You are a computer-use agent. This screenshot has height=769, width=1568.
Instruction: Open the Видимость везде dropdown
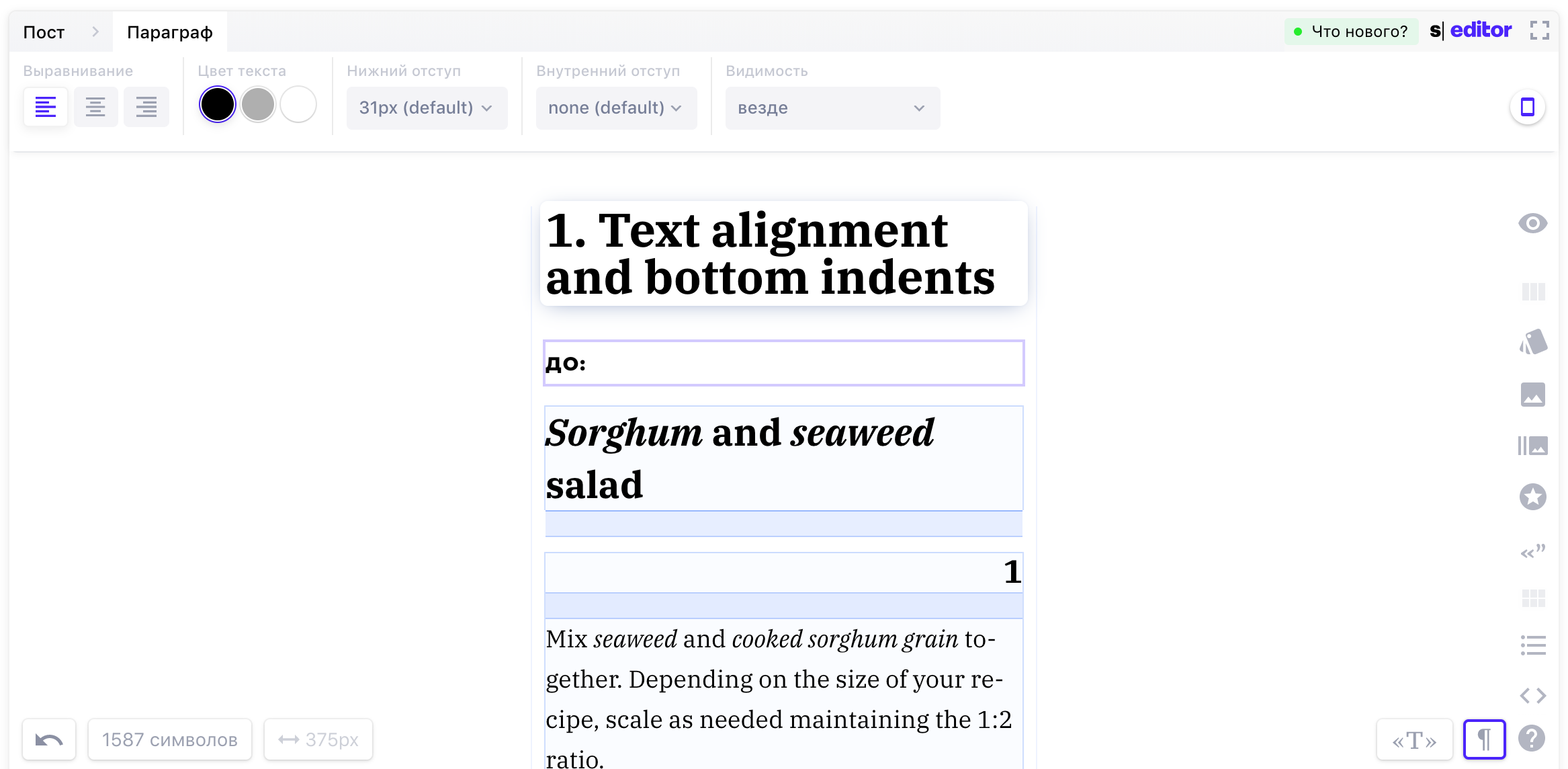click(832, 108)
